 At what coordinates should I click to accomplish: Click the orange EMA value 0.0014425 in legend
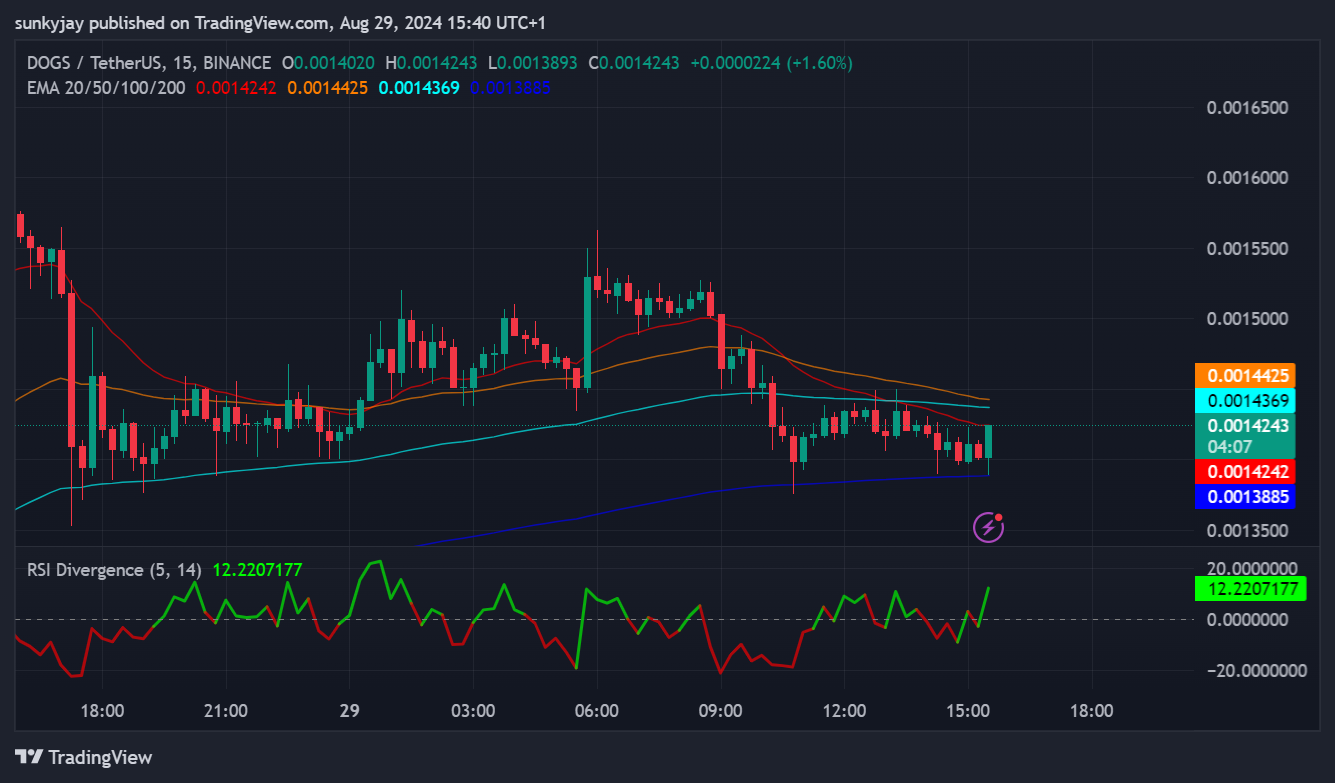coord(328,88)
